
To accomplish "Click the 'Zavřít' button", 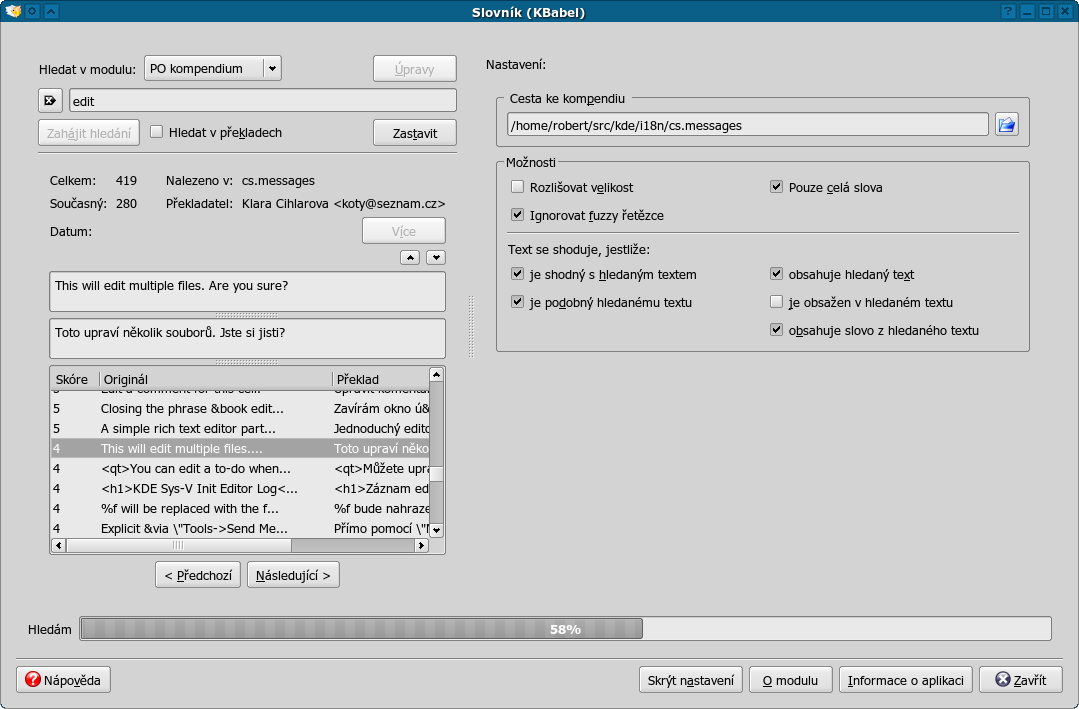I will point(1021,680).
